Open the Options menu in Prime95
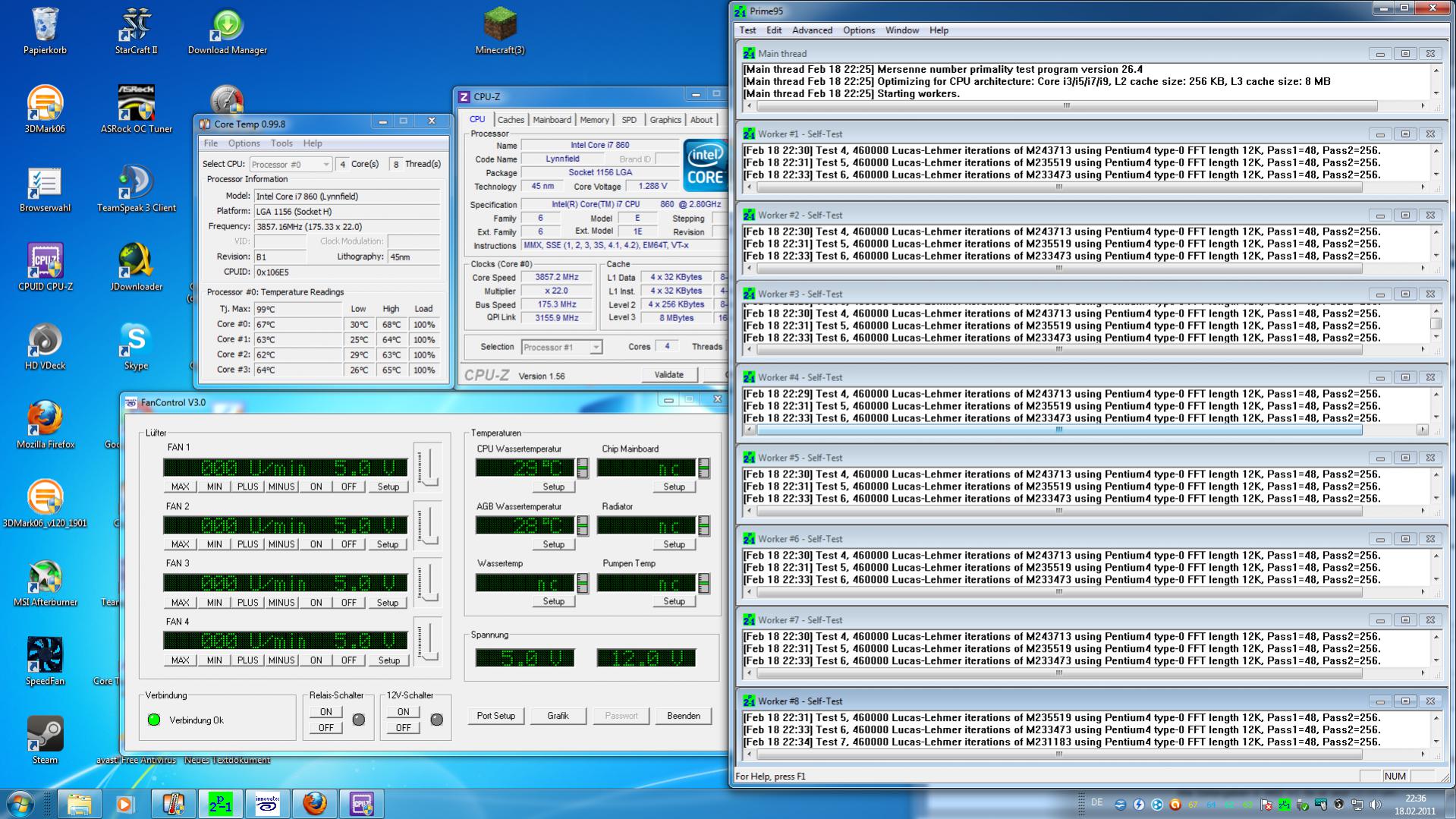This screenshot has height=819, width=1456. tap(859, 30)
